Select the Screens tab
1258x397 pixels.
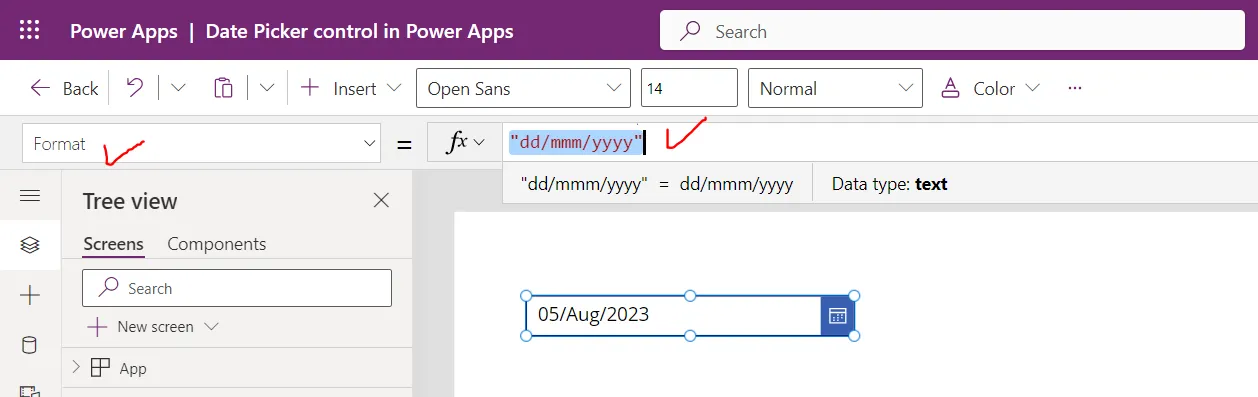click(113, 244)
